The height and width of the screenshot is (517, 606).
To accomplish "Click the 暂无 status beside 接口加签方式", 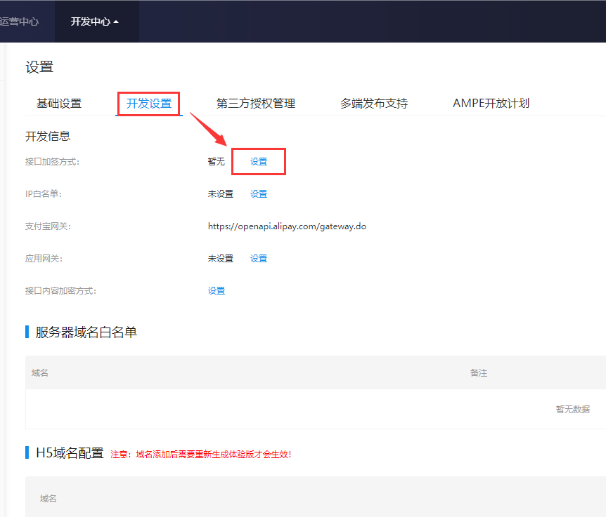I will pyautogui.click(x=216, y=161).
